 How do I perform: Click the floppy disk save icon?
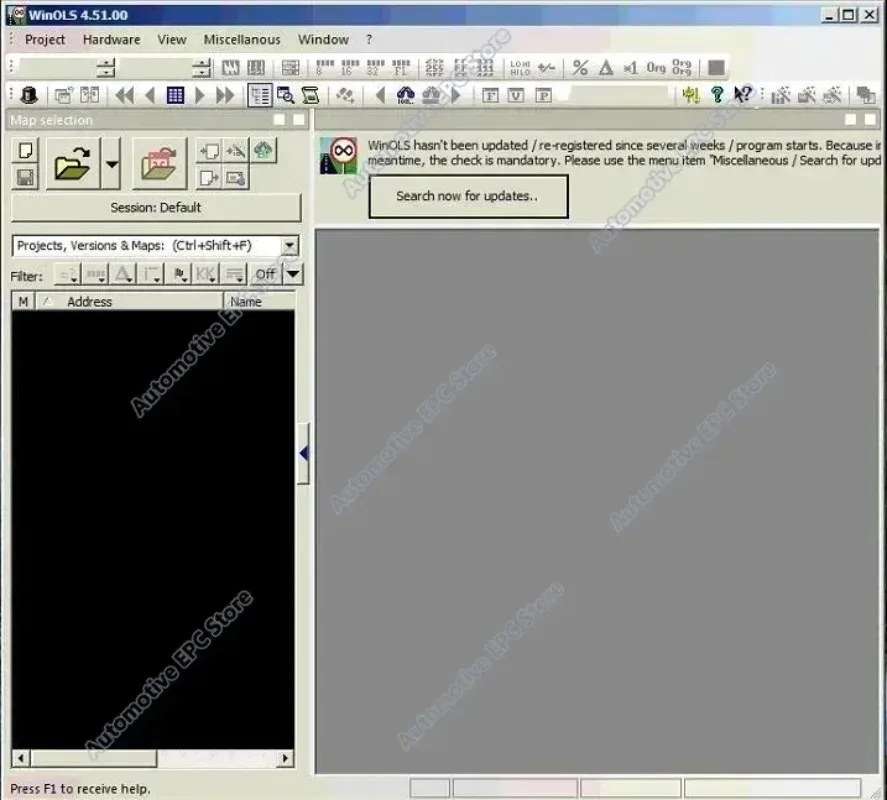(25, 178)
